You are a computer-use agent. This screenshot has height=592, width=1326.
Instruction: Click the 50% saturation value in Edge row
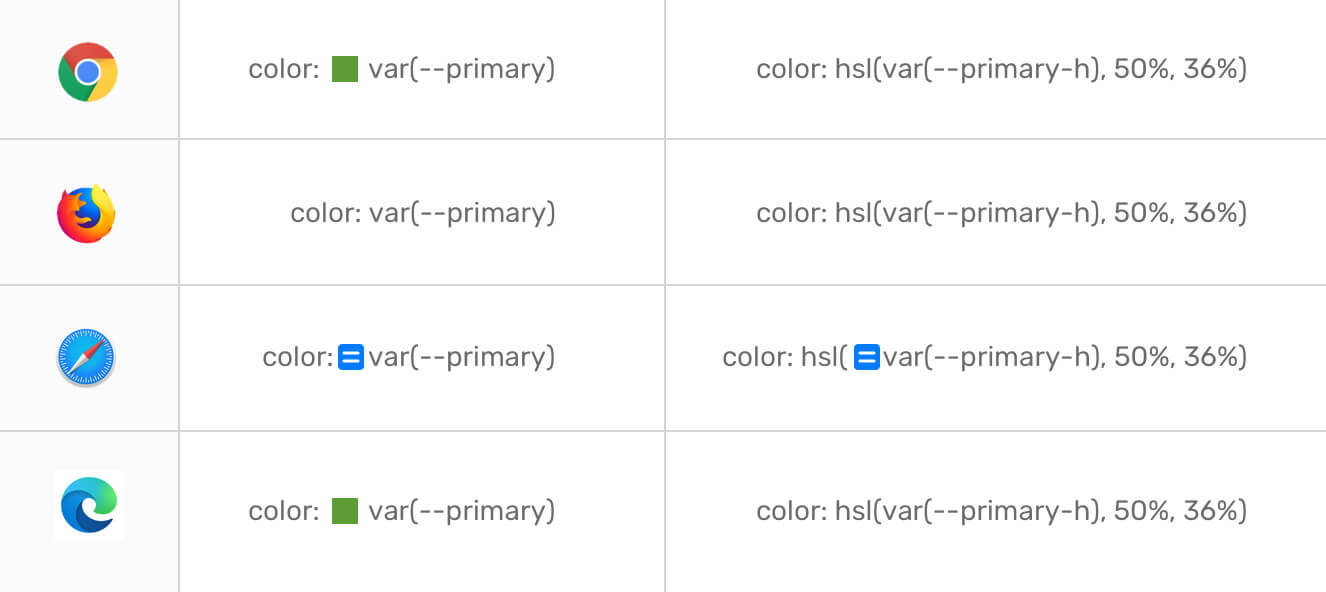pyautogui.click(x=1140, y=511)
